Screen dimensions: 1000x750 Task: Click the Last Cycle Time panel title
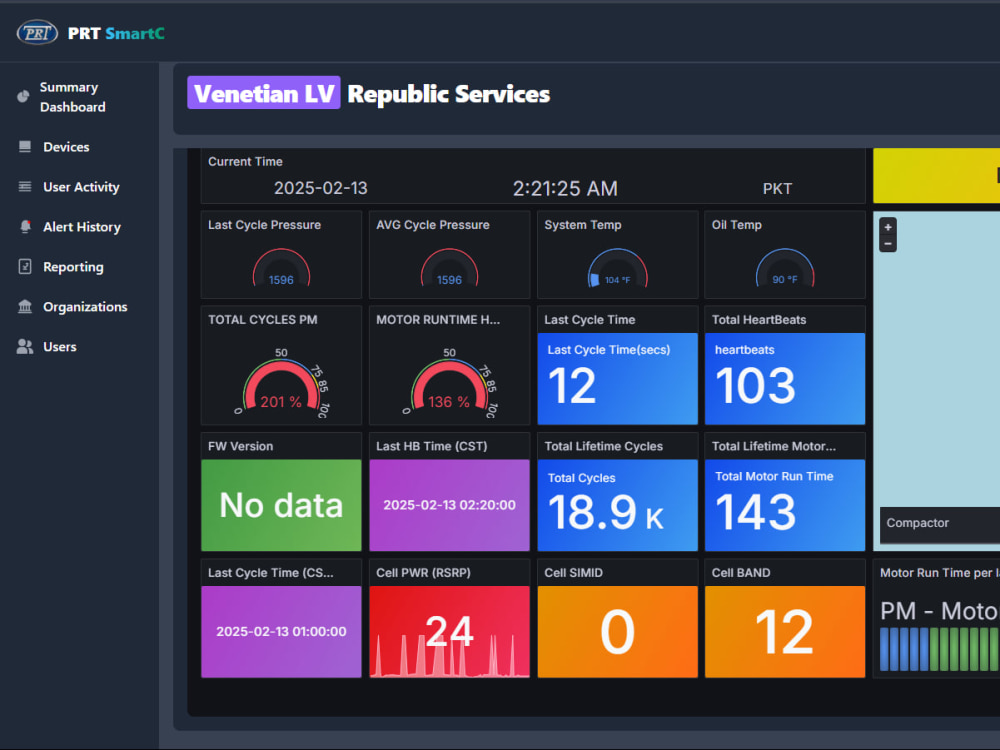pos(590,320)
